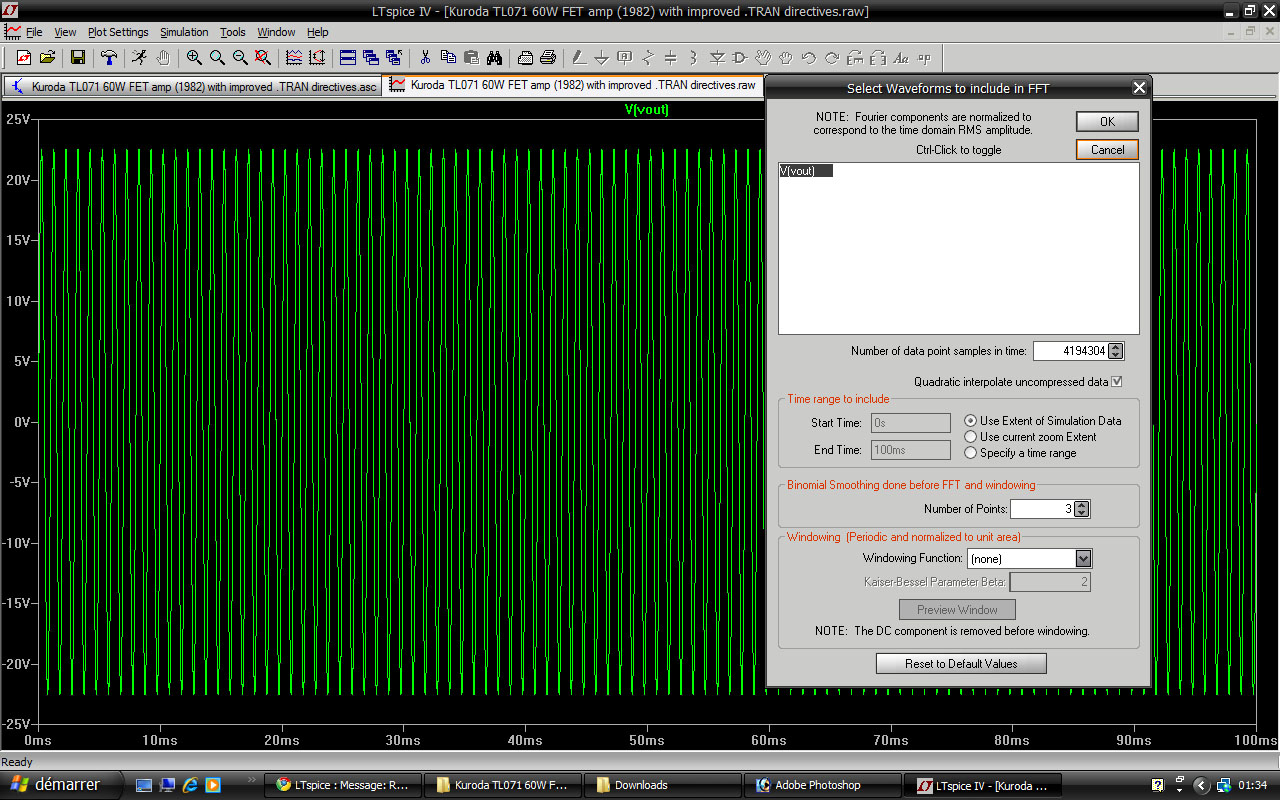Click the Cut scissors icon
Image resolution: width=1280 pixels, height=800 pixels.
pyautogui.click(x=425, y=58)
